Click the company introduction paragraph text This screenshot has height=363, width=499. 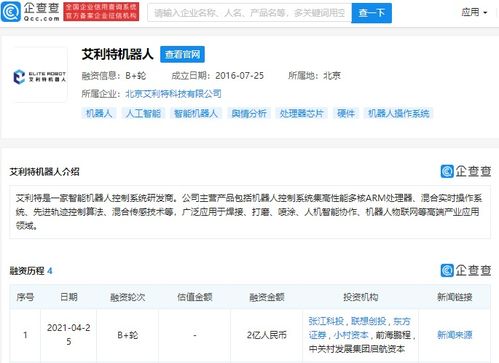[x=249, y=212]
